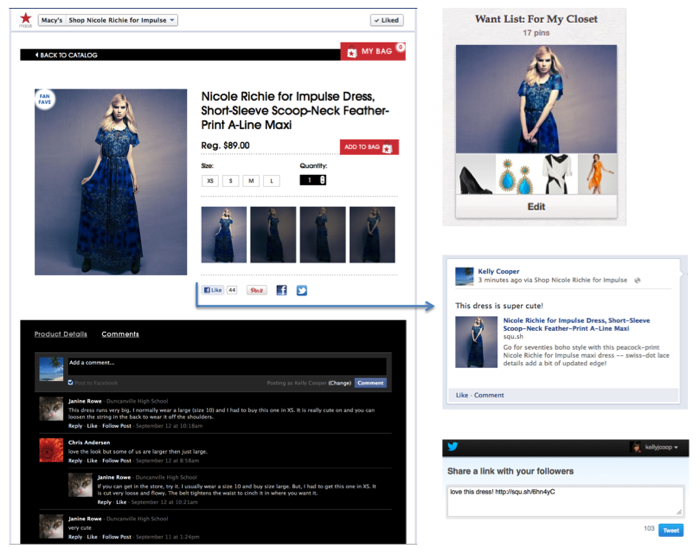Image resolution: width=700 pixels, height=556 pixels.
Task: Open the black heel shoe pin
Action: [475, 174]
